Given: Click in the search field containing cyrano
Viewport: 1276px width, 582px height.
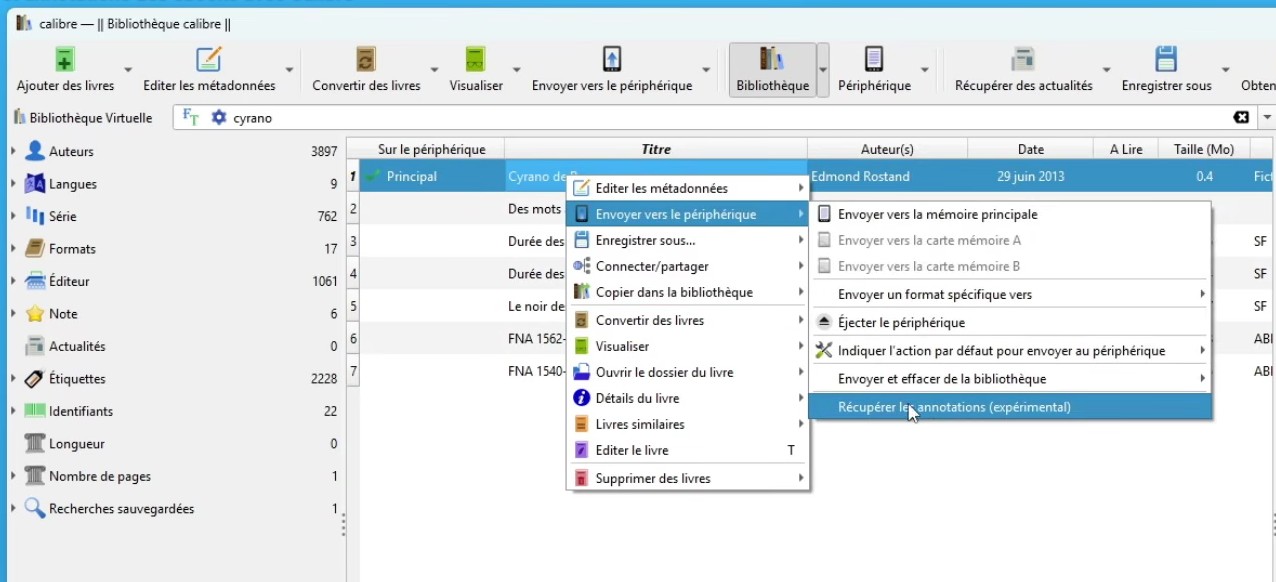Looking at the screenshot, I should [x=700, y=118].
